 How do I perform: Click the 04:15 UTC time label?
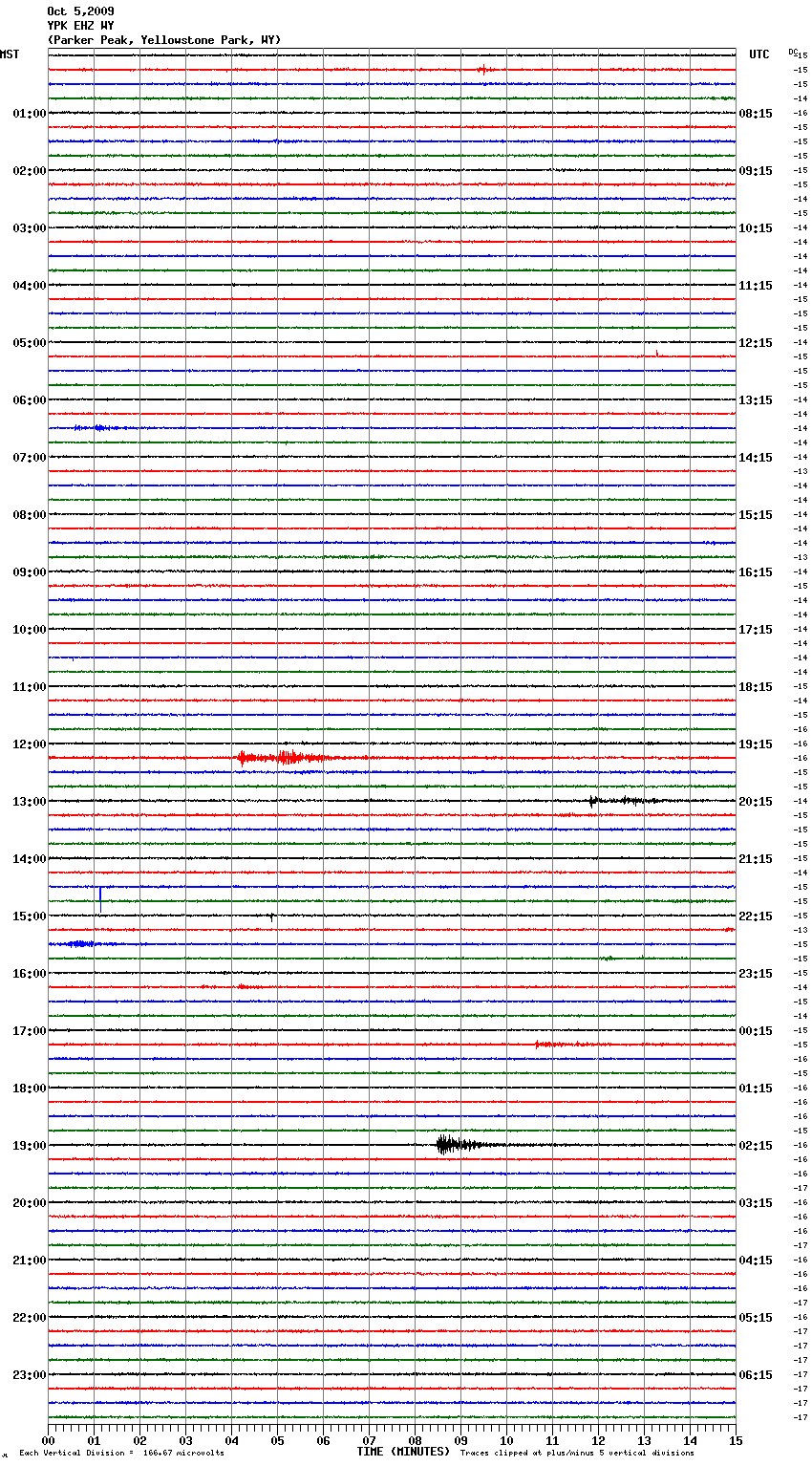pyautogui.click(x=756, y=1261)
